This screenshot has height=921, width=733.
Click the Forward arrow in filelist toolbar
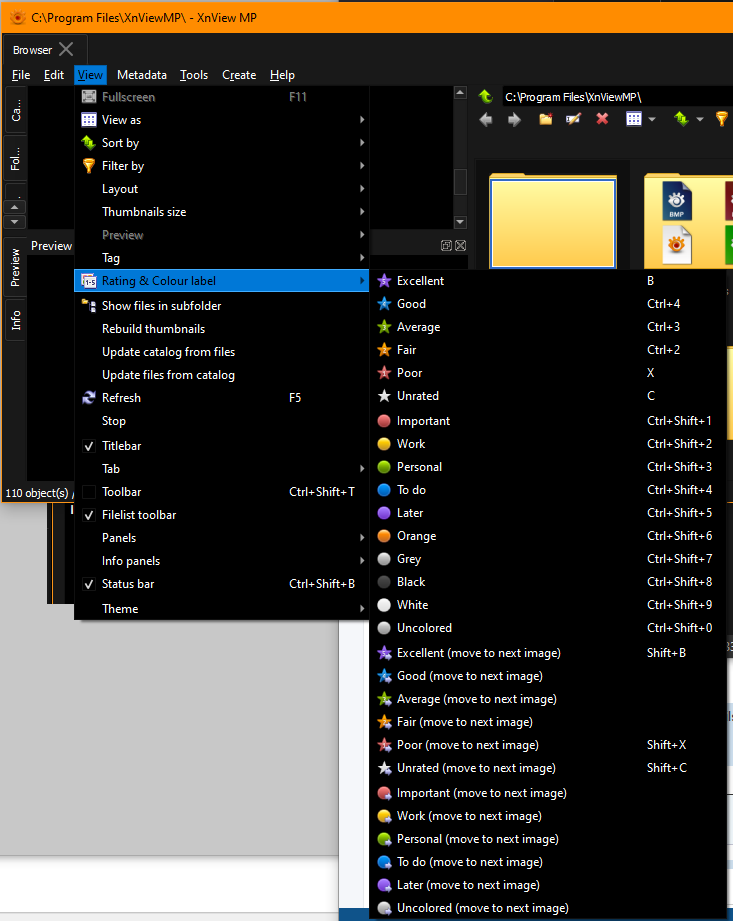click(x=514, y=120)
